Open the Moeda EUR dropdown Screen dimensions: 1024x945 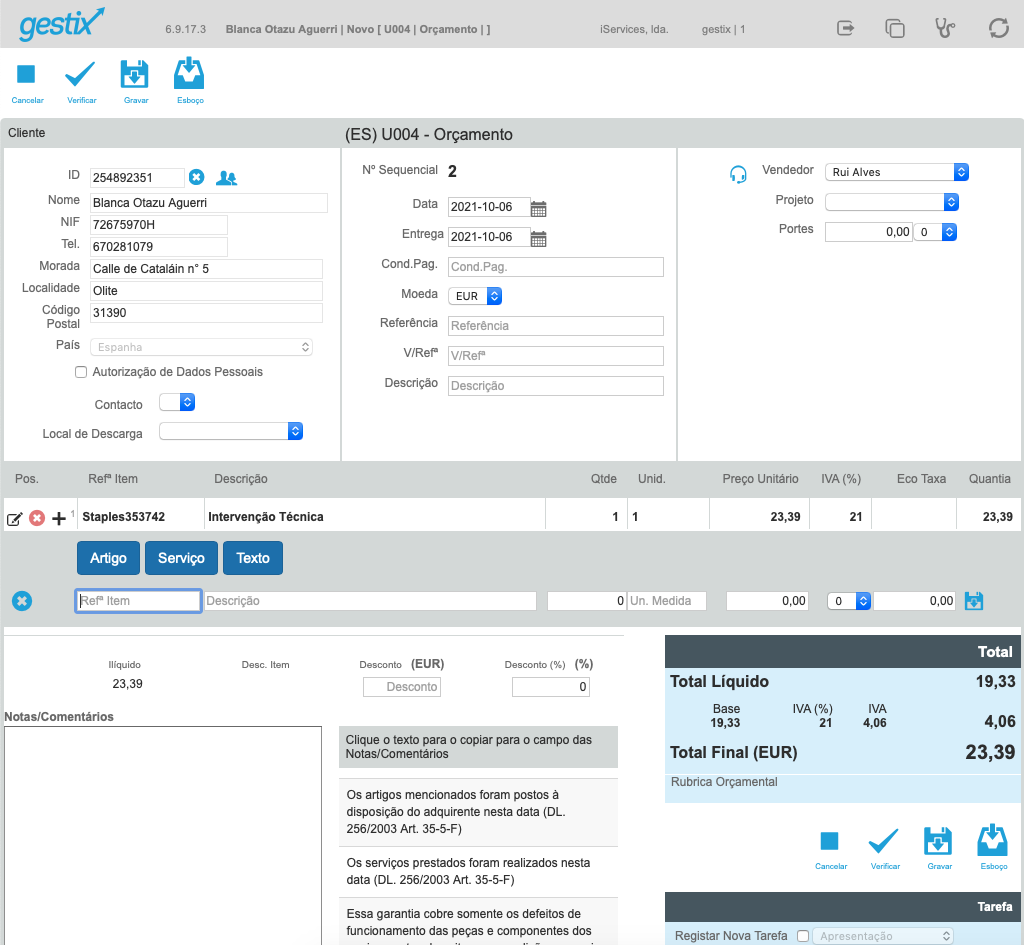(475, 296)
